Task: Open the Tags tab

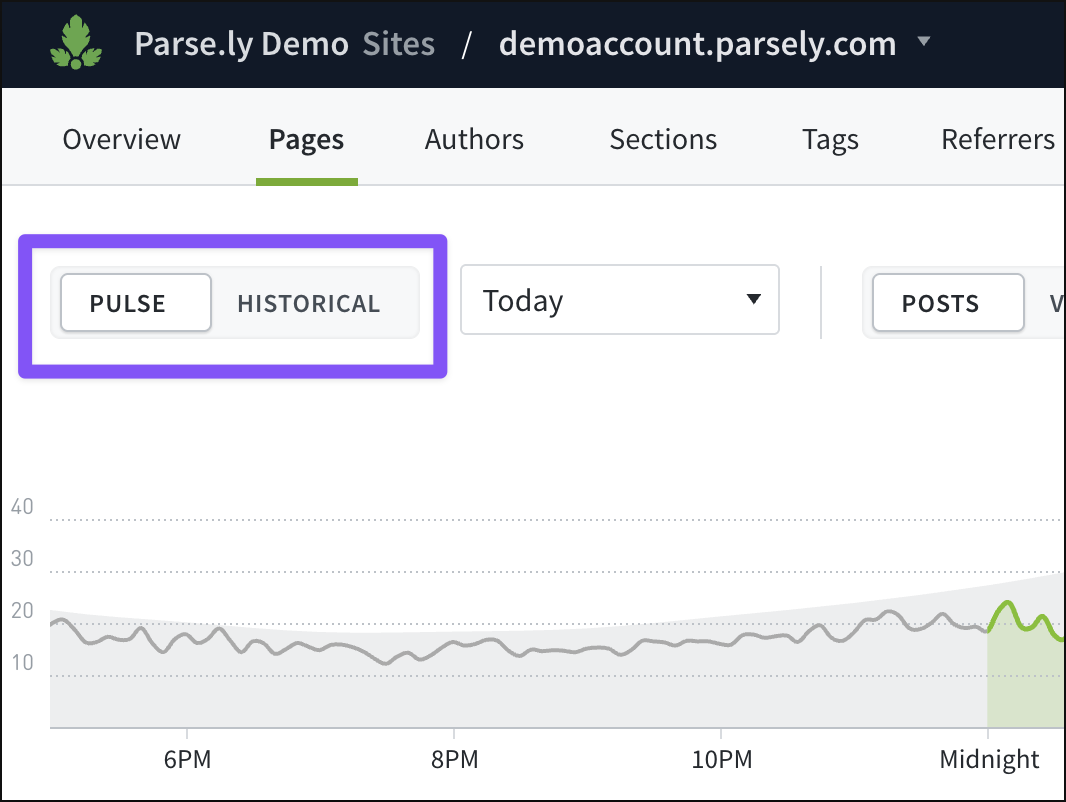Action: click(830, 139)
